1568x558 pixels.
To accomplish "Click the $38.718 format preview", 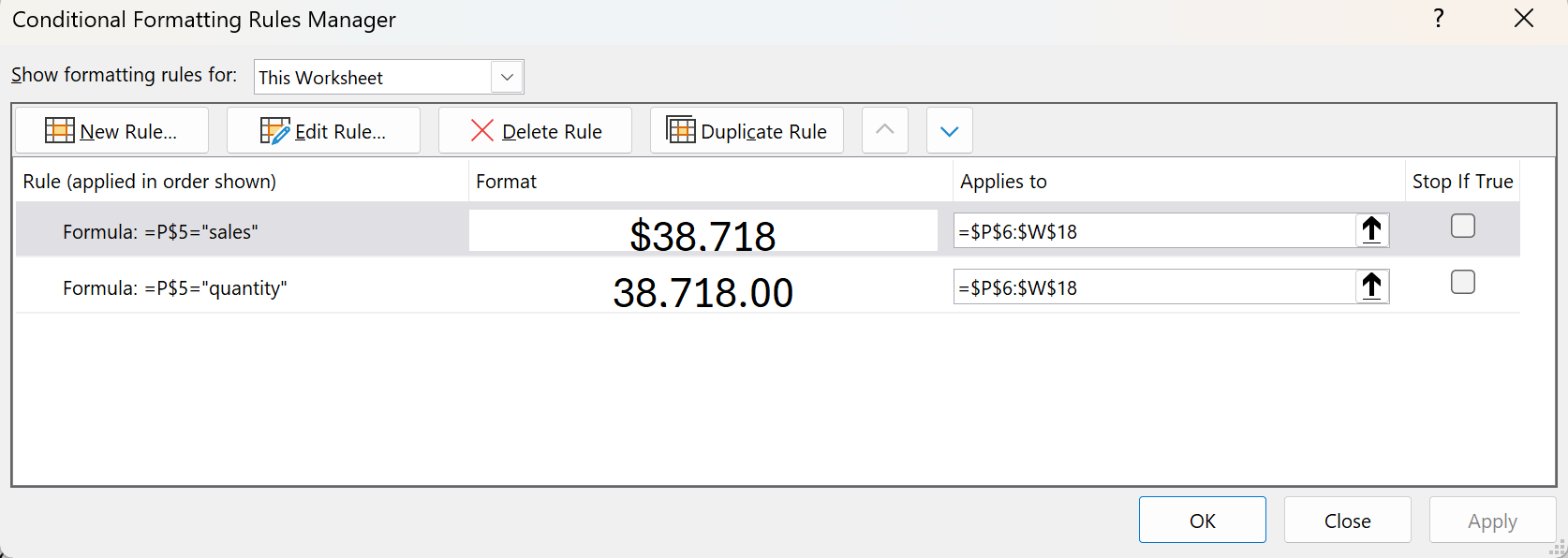I will pyautogui.click(x=703, y=232).
